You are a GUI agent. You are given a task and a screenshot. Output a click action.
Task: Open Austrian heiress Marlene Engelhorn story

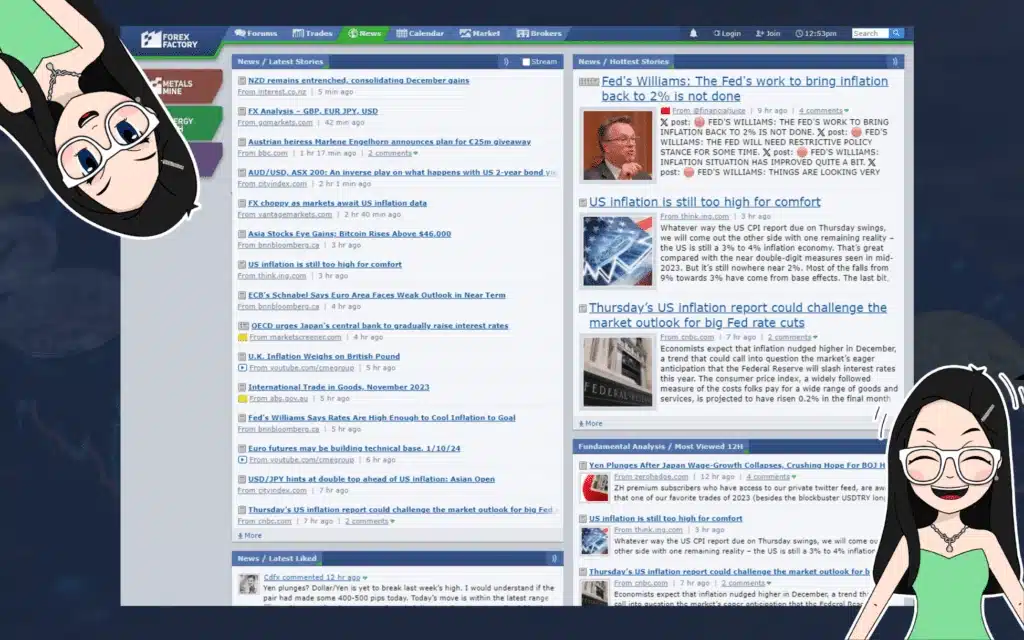point(389,142)
